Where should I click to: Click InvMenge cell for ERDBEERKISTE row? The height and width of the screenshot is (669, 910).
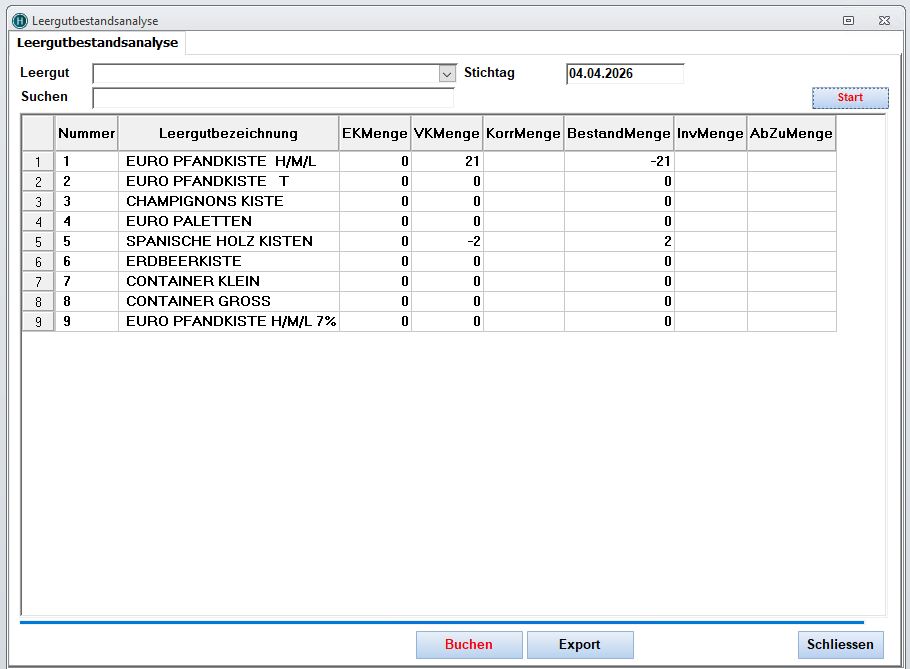click(x=710, y=261)
